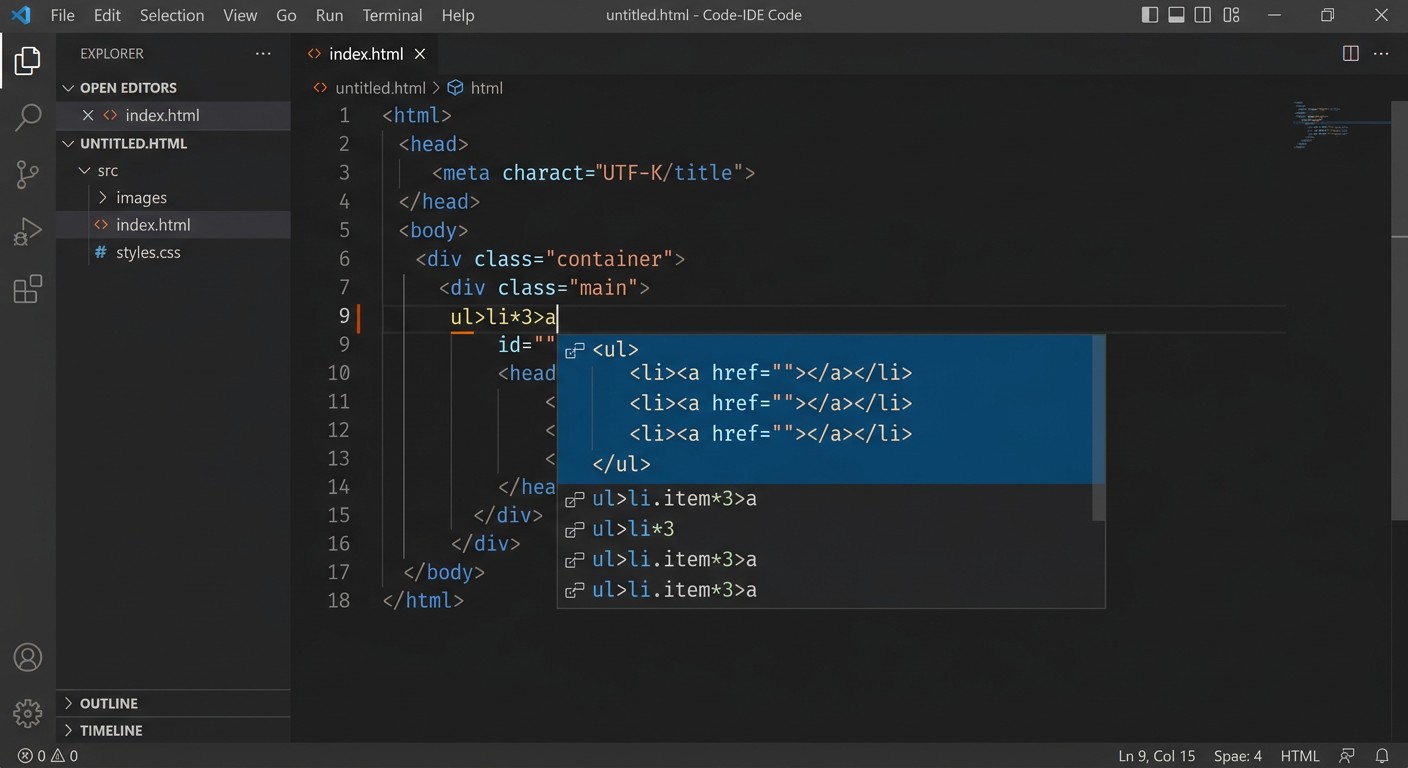
Task: Open the Run and Debug view
Action: click(x=28, y=232)
